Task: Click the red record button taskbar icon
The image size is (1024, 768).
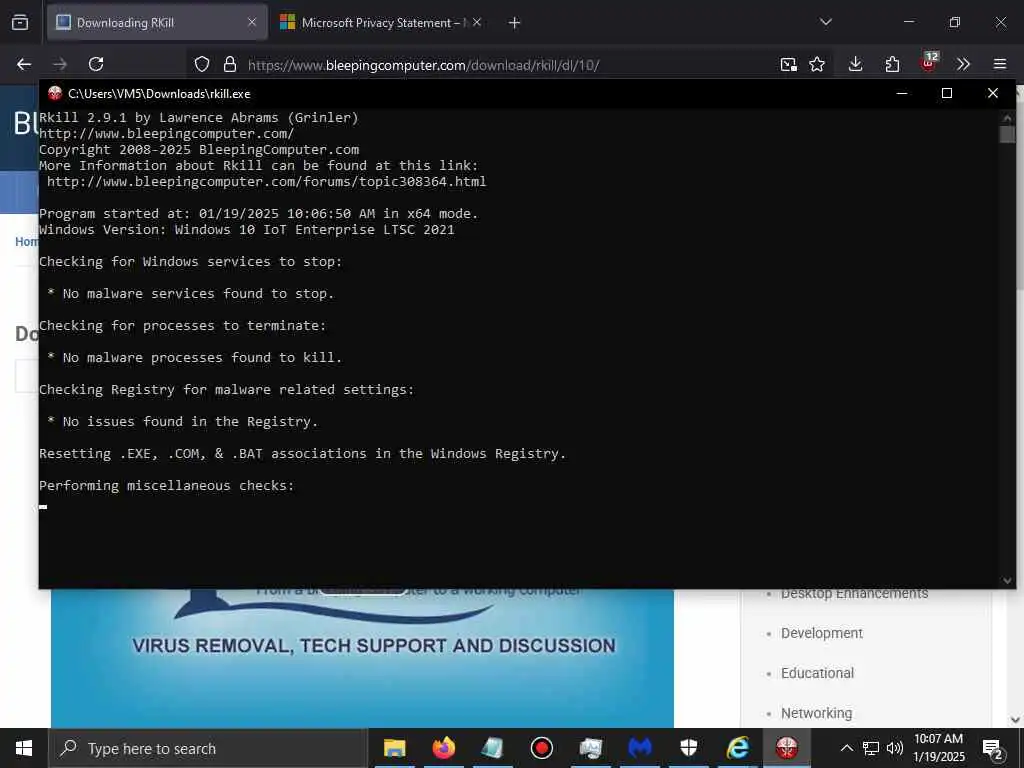Action: (541, 748)
